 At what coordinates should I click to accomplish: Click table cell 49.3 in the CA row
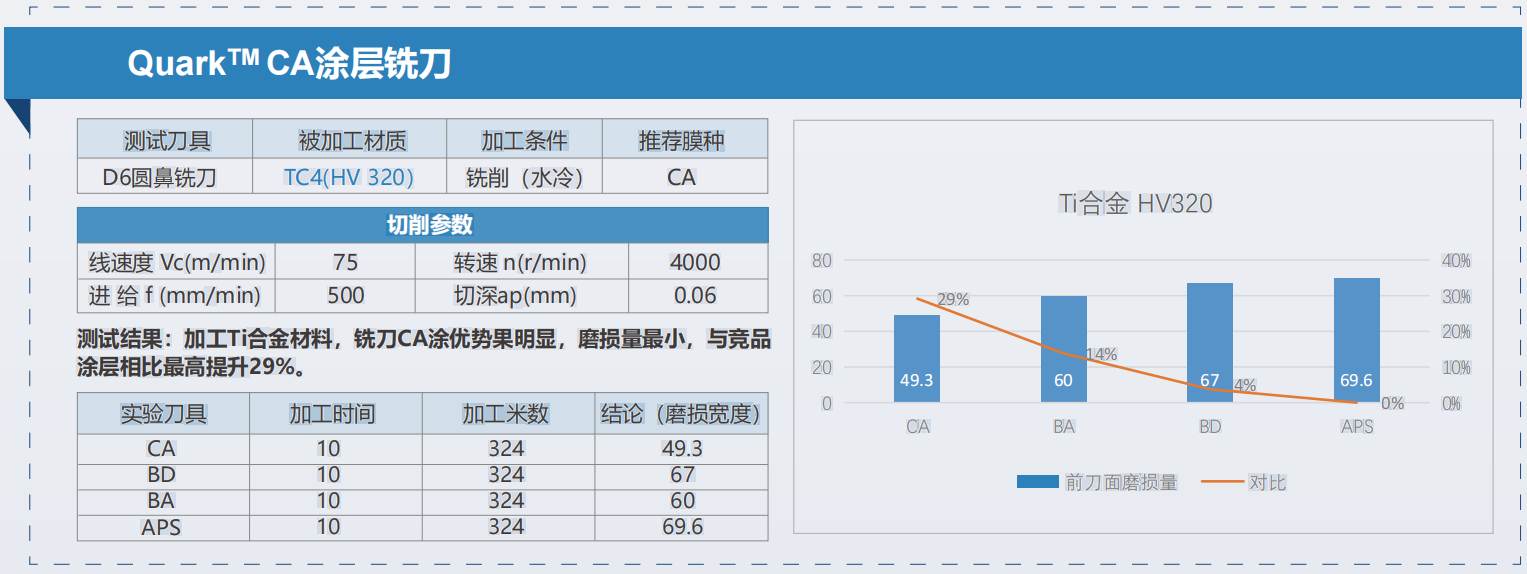[x=682, y=448]
